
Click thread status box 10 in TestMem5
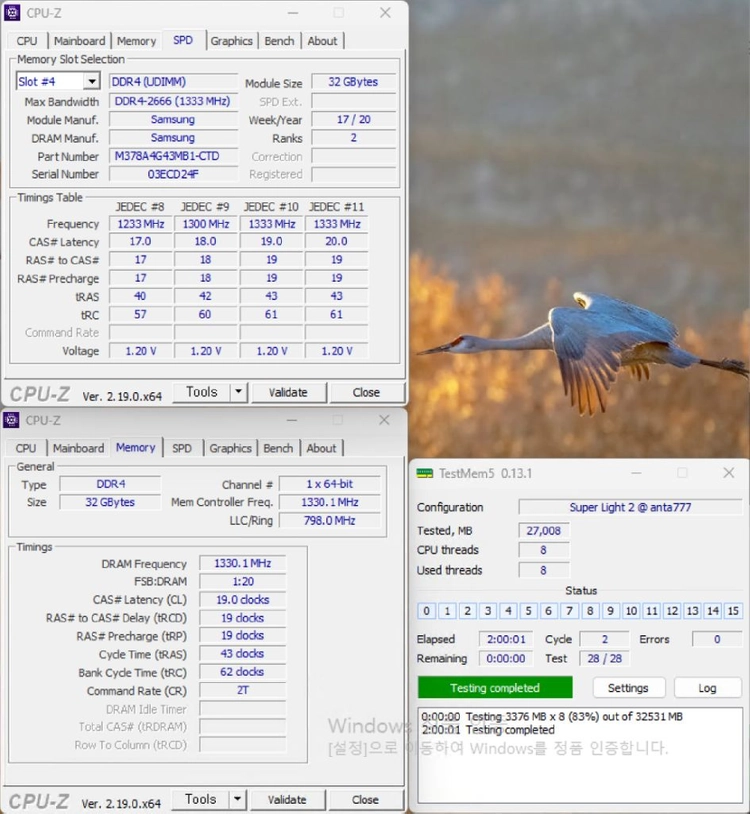coord(631,610)
